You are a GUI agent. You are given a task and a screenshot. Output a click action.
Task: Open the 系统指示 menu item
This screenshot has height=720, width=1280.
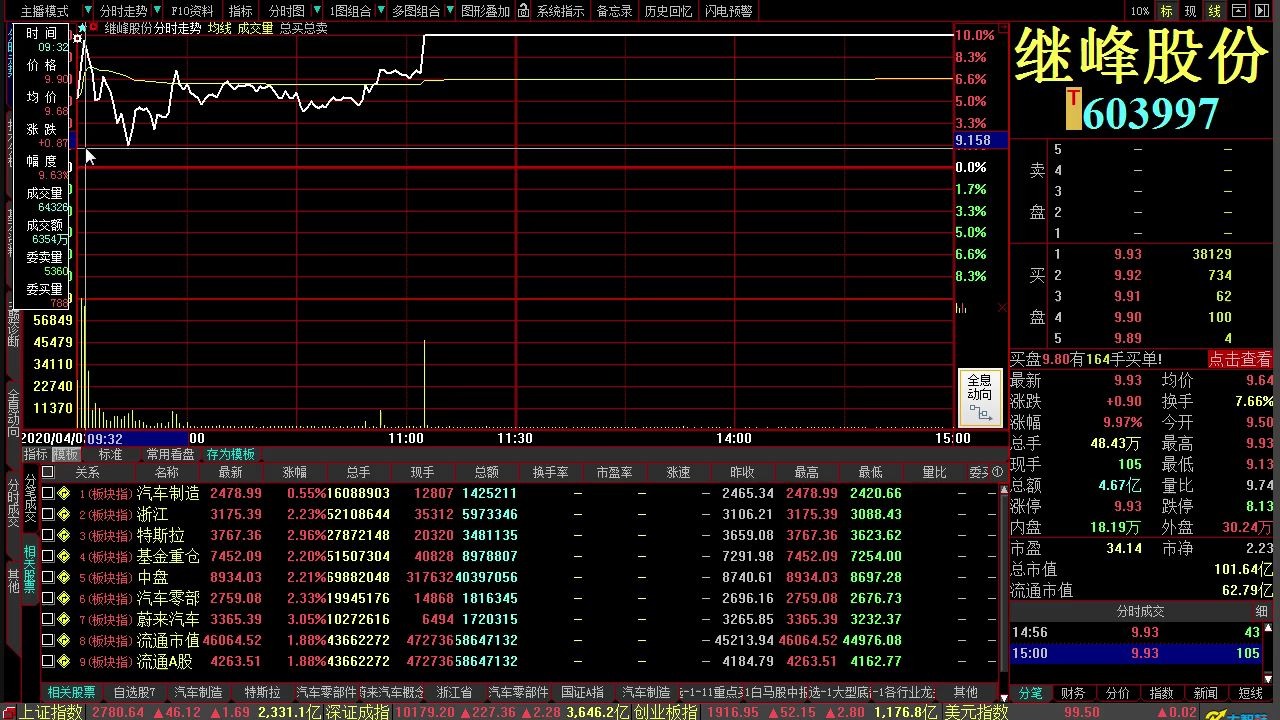click(561, 11)
